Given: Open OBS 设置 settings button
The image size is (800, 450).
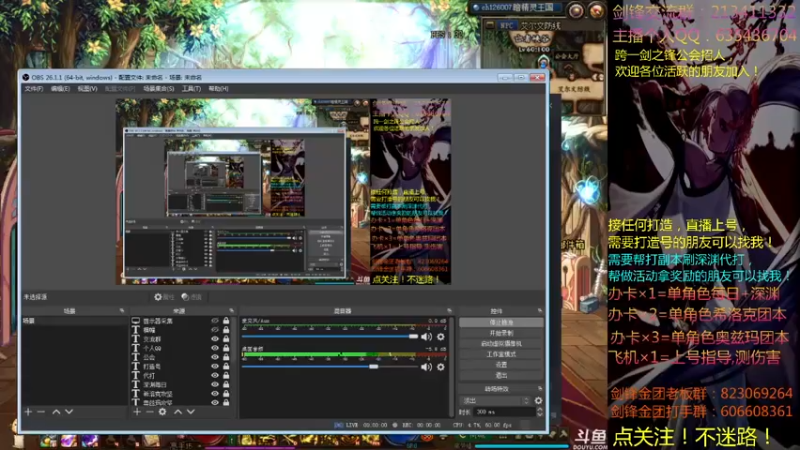Looking at the screenshot, I should click(x=501, y=365).
